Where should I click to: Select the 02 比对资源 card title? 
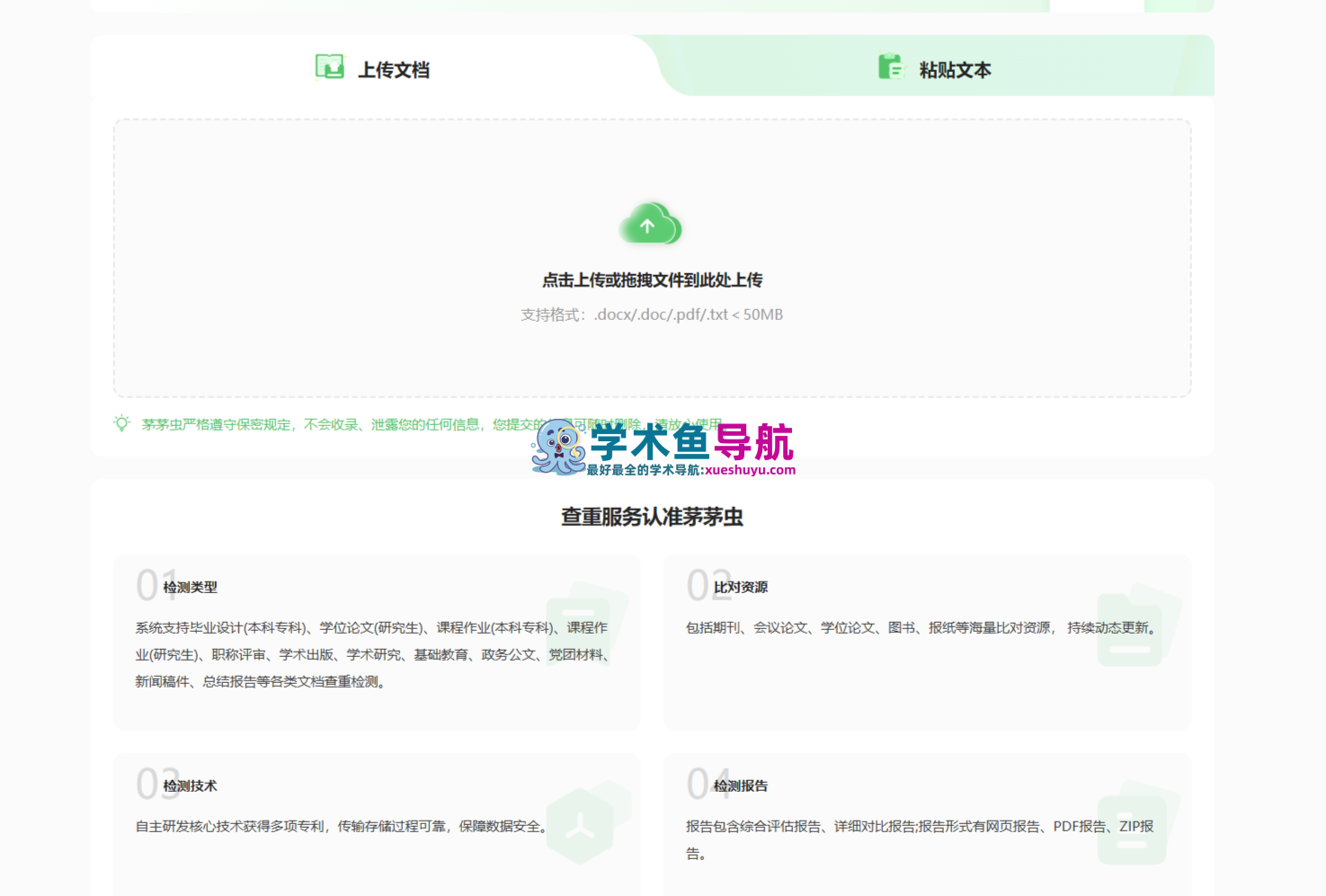click(740, 587)
